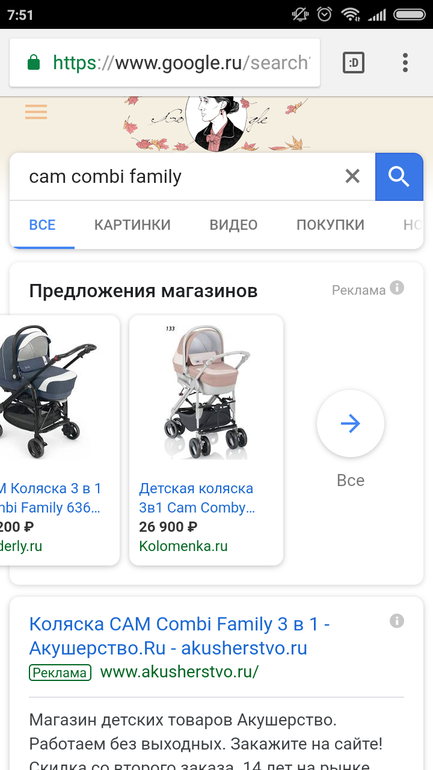Open the dark blue stroller product image

click(47, 390)
